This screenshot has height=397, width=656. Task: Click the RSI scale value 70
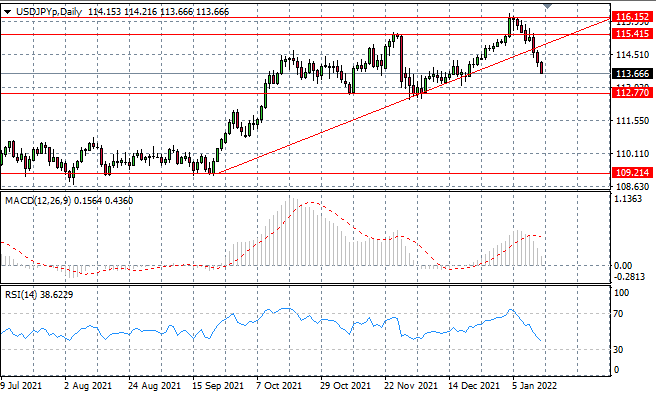pos(618,313)
